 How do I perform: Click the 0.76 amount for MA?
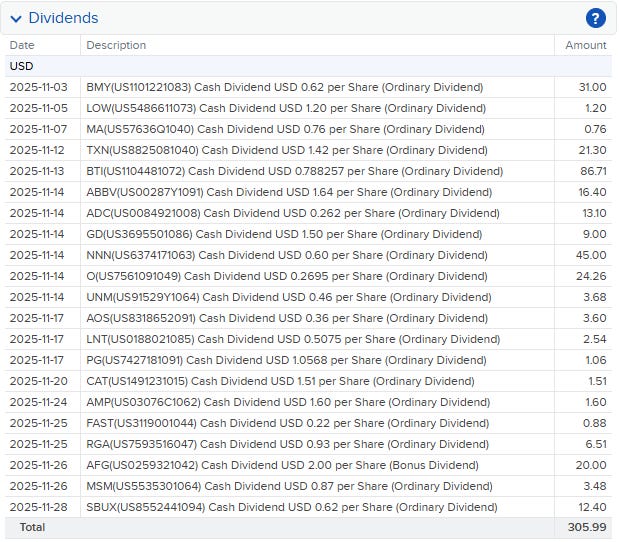coord(595,129)
